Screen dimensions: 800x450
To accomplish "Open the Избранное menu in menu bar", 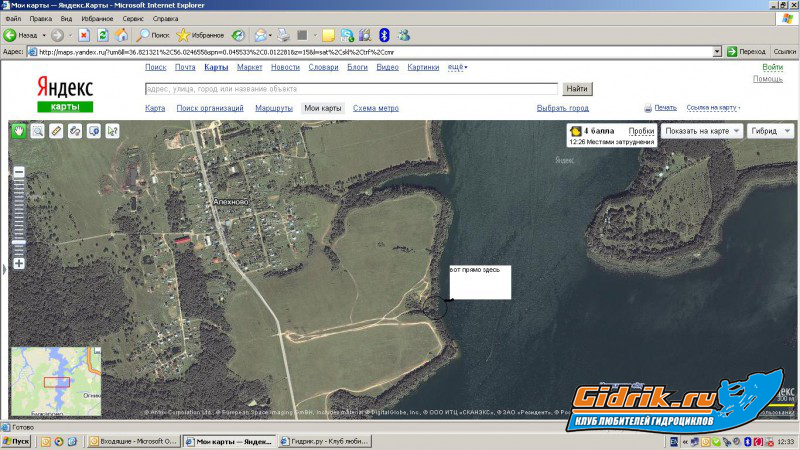I will pos(96,19).
